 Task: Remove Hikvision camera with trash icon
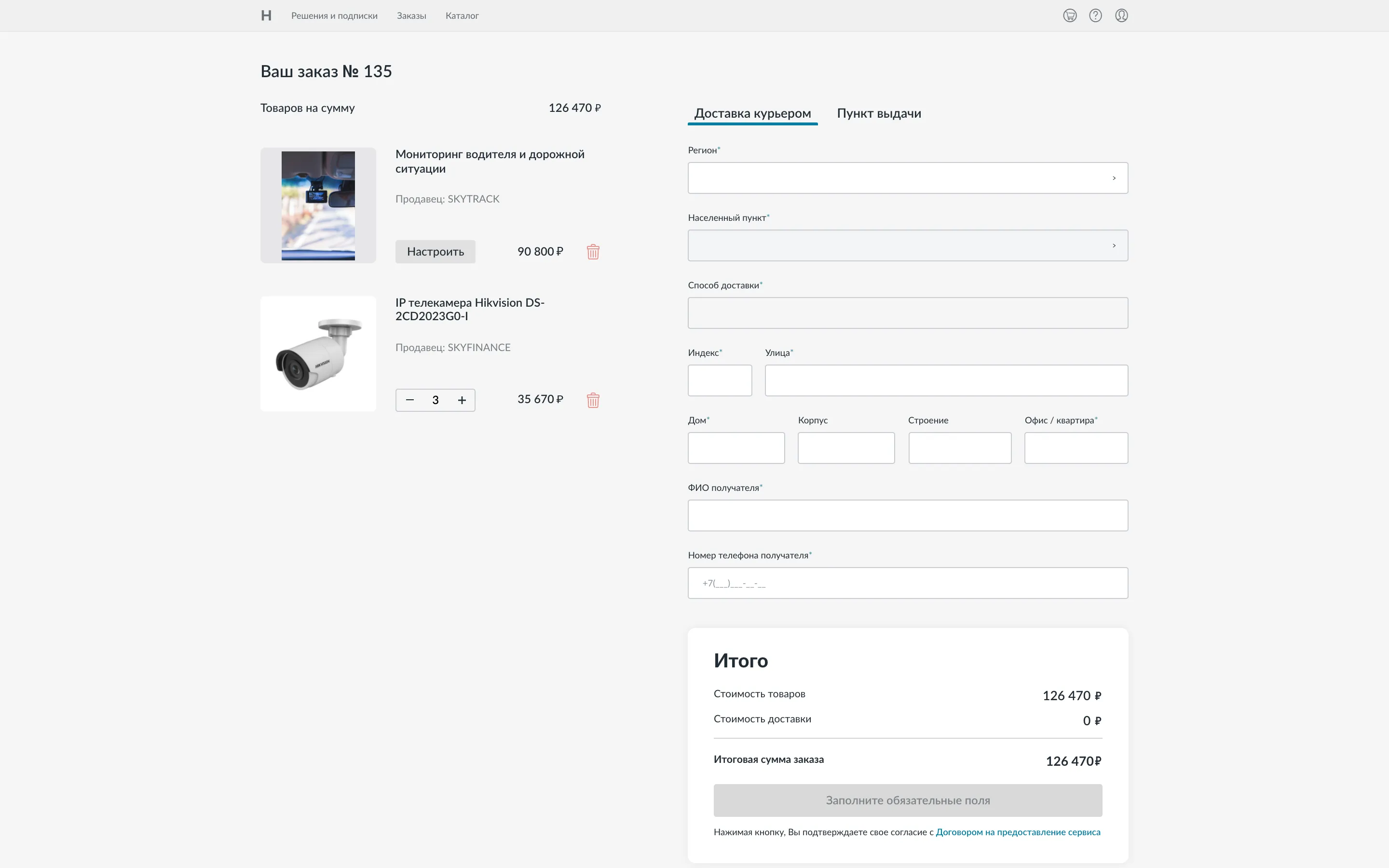[x=593, y=400]
